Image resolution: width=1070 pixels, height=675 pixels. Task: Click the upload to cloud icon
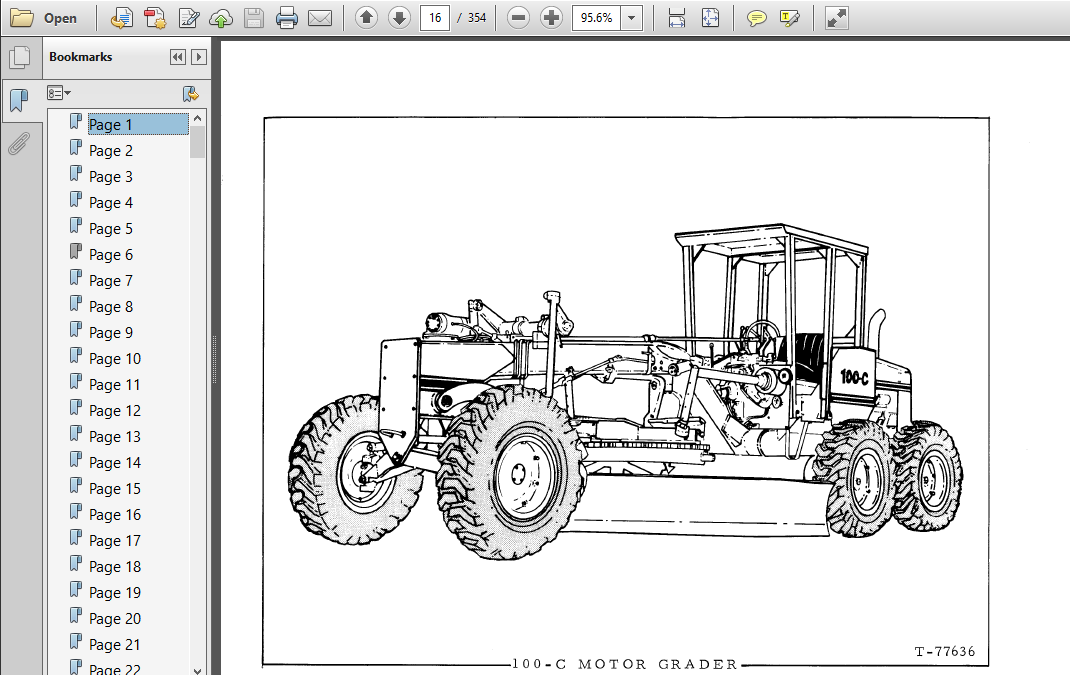coord(221,18)
